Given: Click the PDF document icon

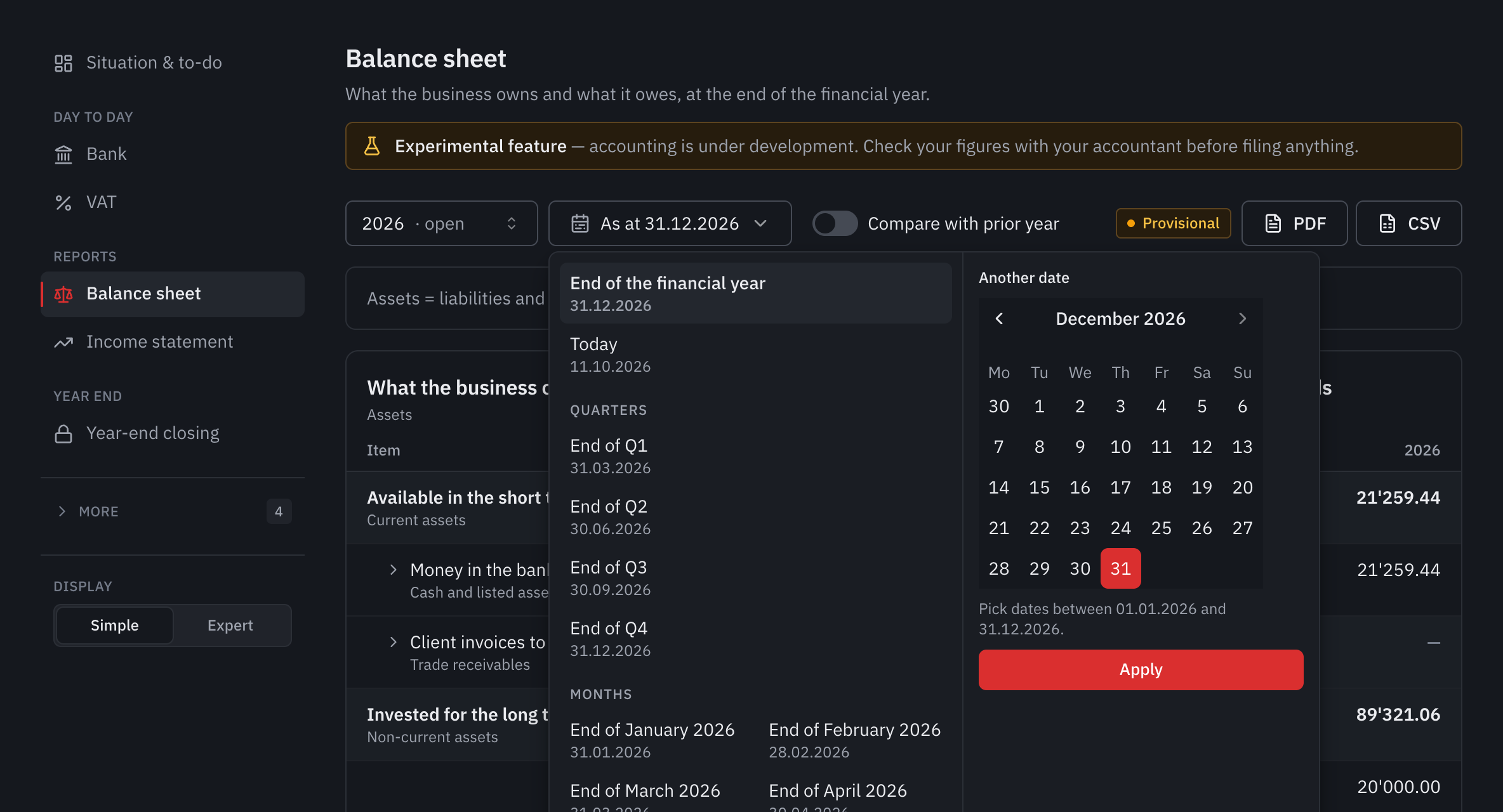Looking at the screenshot, I should [x=1273, y=223].
